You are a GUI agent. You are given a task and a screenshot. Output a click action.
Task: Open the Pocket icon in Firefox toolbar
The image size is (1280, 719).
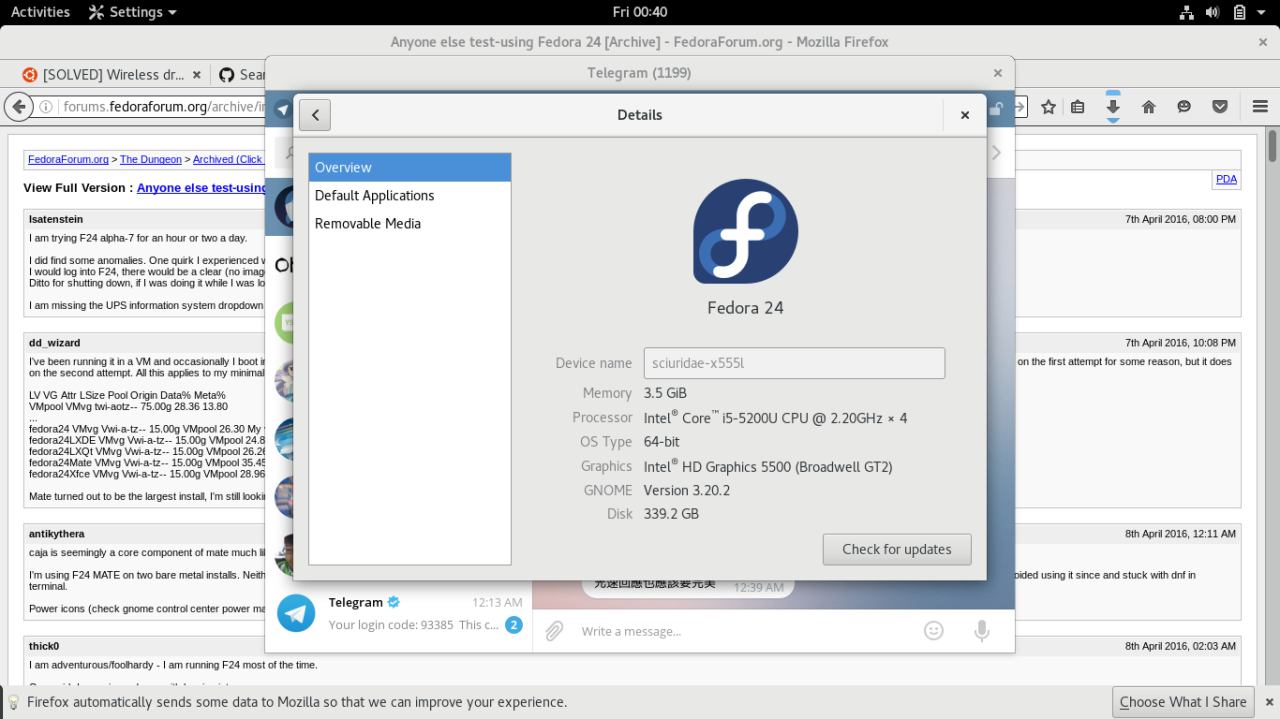coord(1220,107)
